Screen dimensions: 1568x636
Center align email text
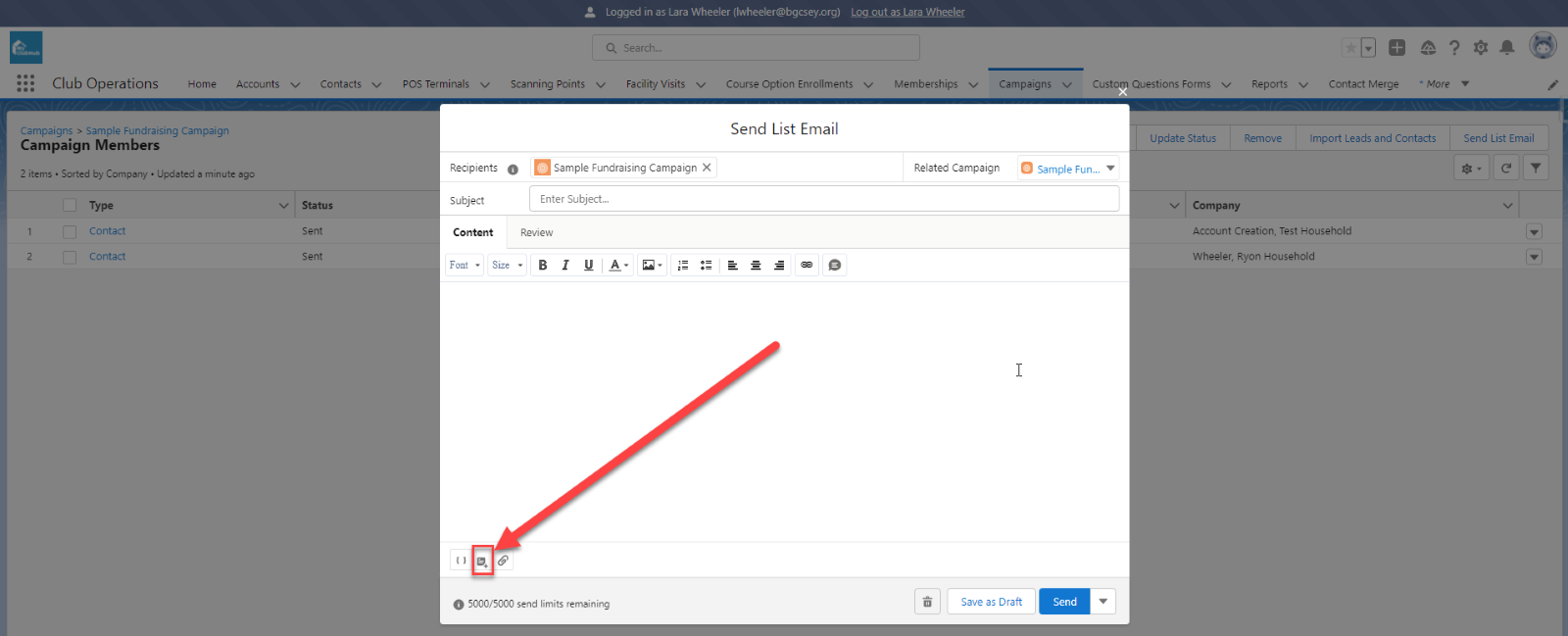[x=756, y=266]
